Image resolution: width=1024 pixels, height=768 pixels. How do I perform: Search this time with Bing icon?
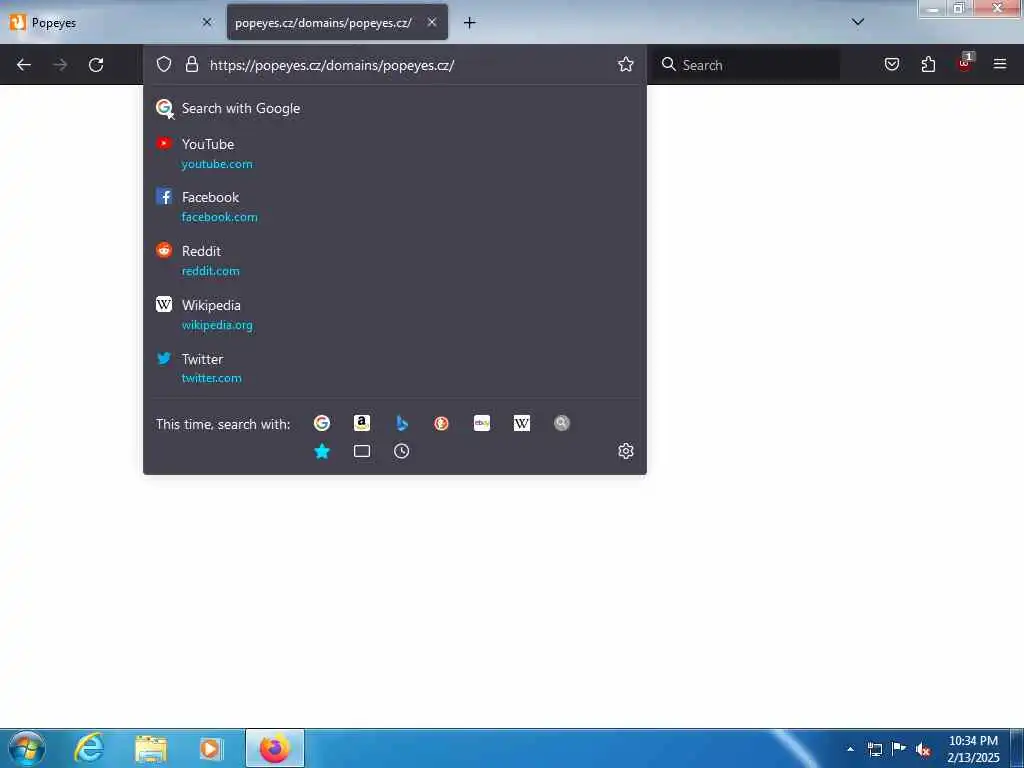point(402,423)
